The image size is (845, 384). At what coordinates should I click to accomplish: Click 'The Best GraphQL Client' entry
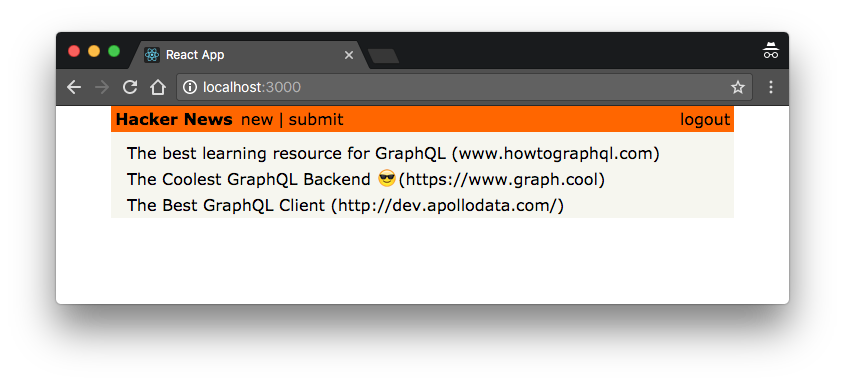pos(345,205)
